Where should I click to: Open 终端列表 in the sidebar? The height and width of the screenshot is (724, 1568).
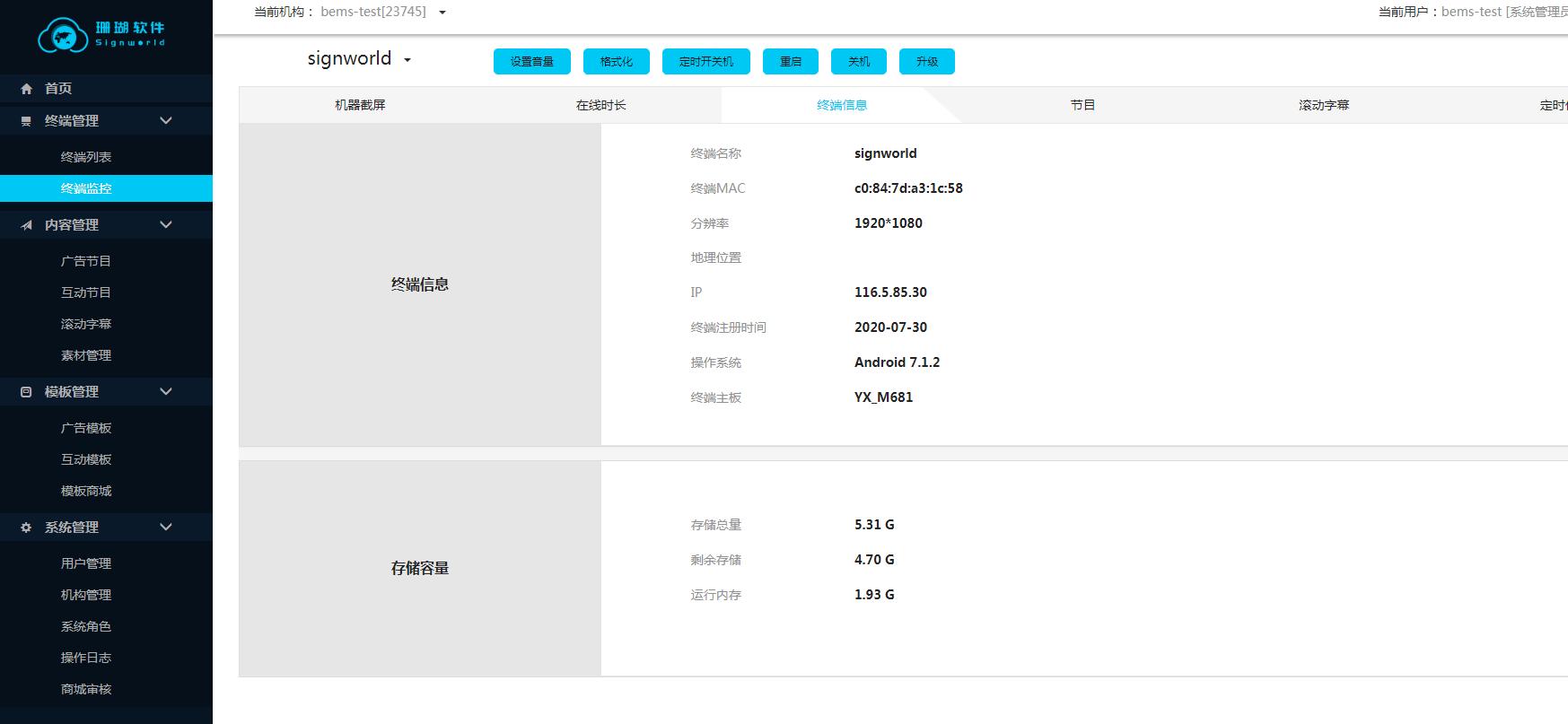[x=86, y=157]
